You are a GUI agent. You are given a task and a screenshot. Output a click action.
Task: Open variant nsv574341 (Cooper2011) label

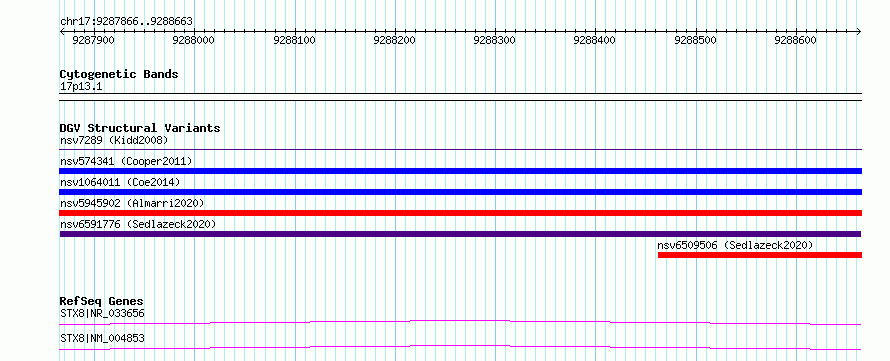point(126,161)
